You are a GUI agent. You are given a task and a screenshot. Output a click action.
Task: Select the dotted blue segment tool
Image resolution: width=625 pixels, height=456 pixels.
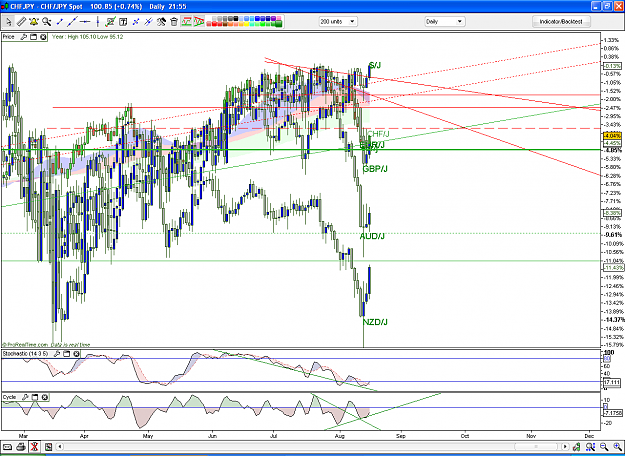tap(136, 22)
